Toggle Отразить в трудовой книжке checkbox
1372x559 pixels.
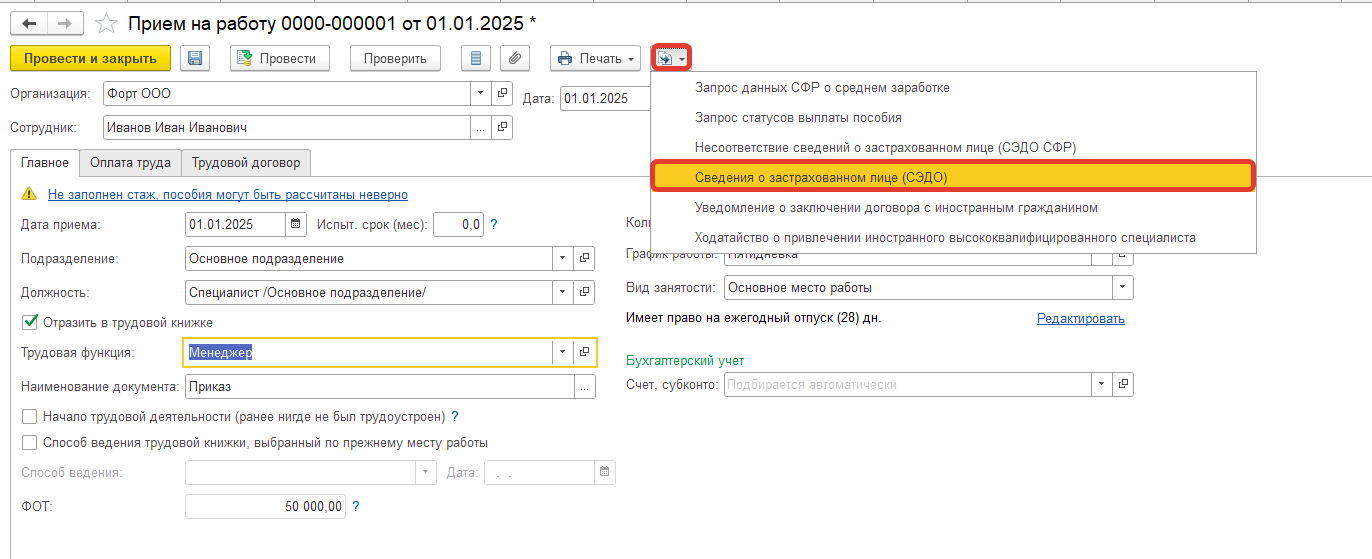point(30,322)
